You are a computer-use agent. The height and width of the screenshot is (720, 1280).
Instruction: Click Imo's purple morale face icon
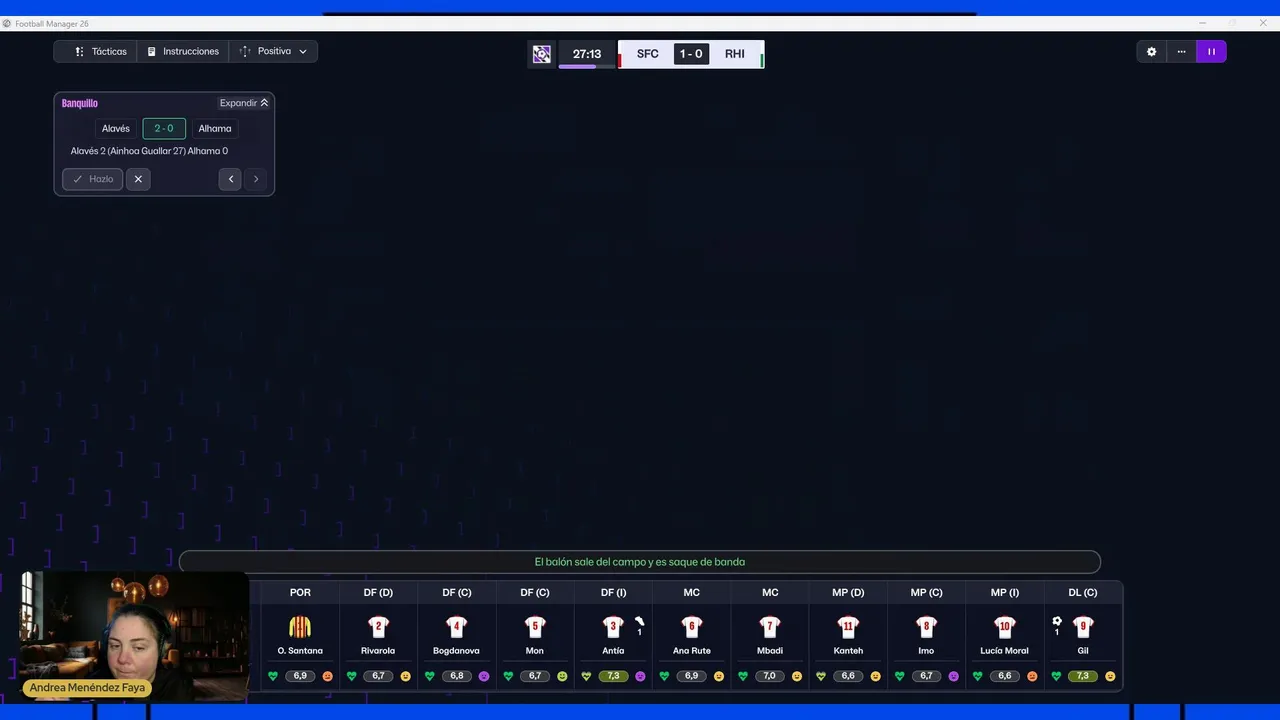[x=953, y=676]
